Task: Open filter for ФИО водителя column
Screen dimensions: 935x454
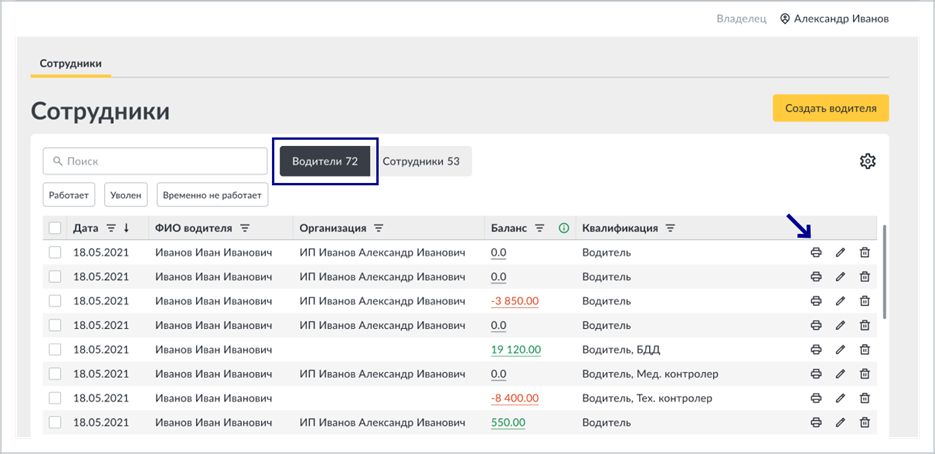Action: tap(244, 228)
